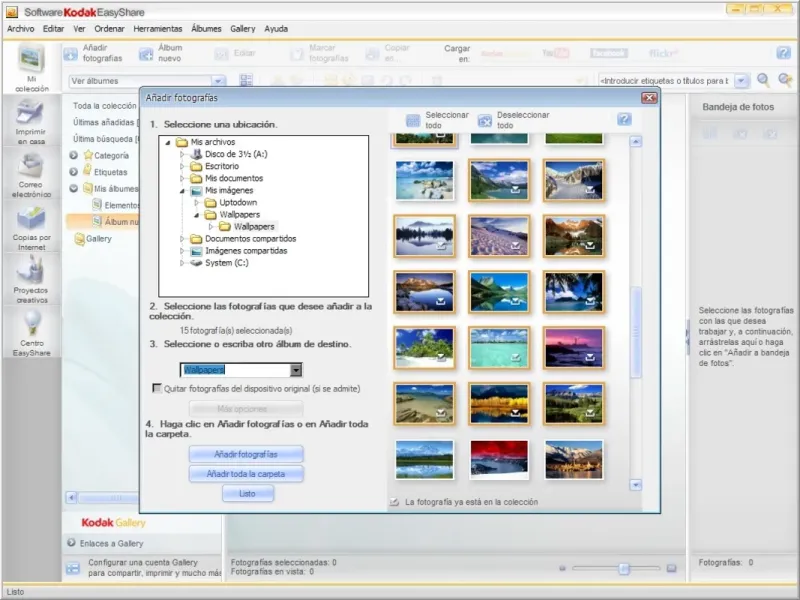
Task: Click Deseleccionar todo icon in dialog
Action: pyautogui.click(x=485, y=121)
